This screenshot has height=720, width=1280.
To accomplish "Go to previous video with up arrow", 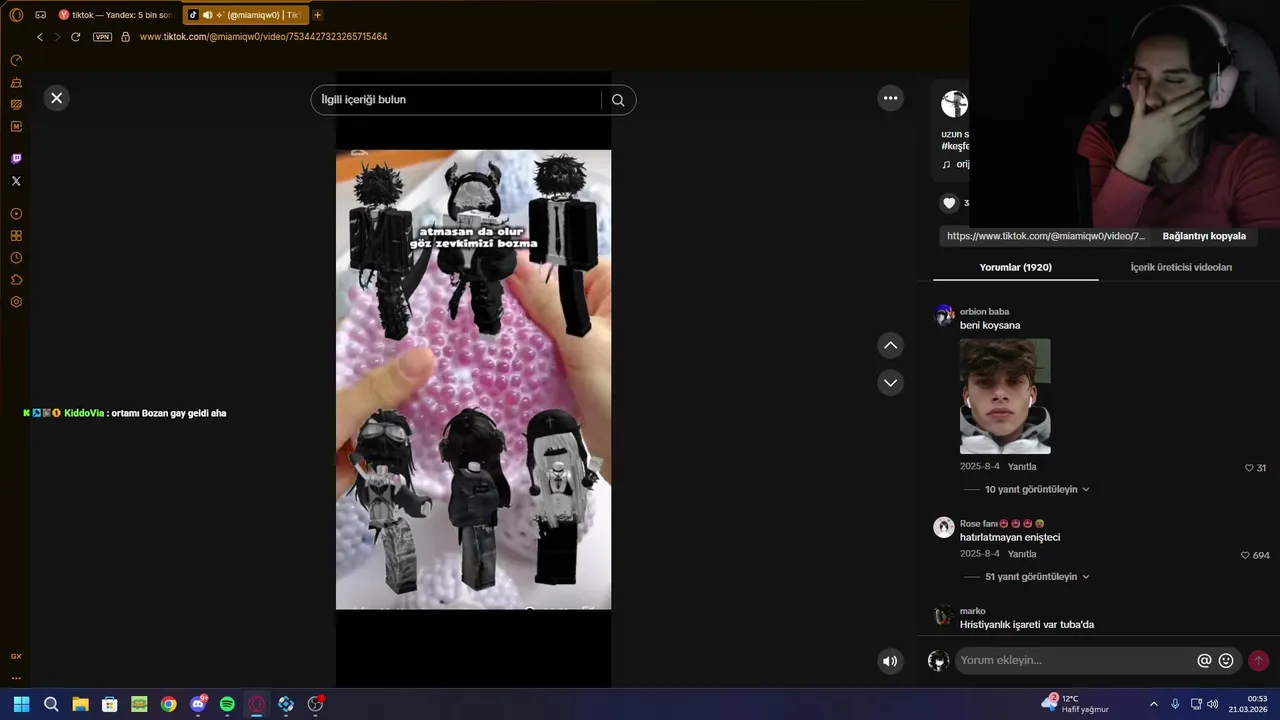I will 890,345.
